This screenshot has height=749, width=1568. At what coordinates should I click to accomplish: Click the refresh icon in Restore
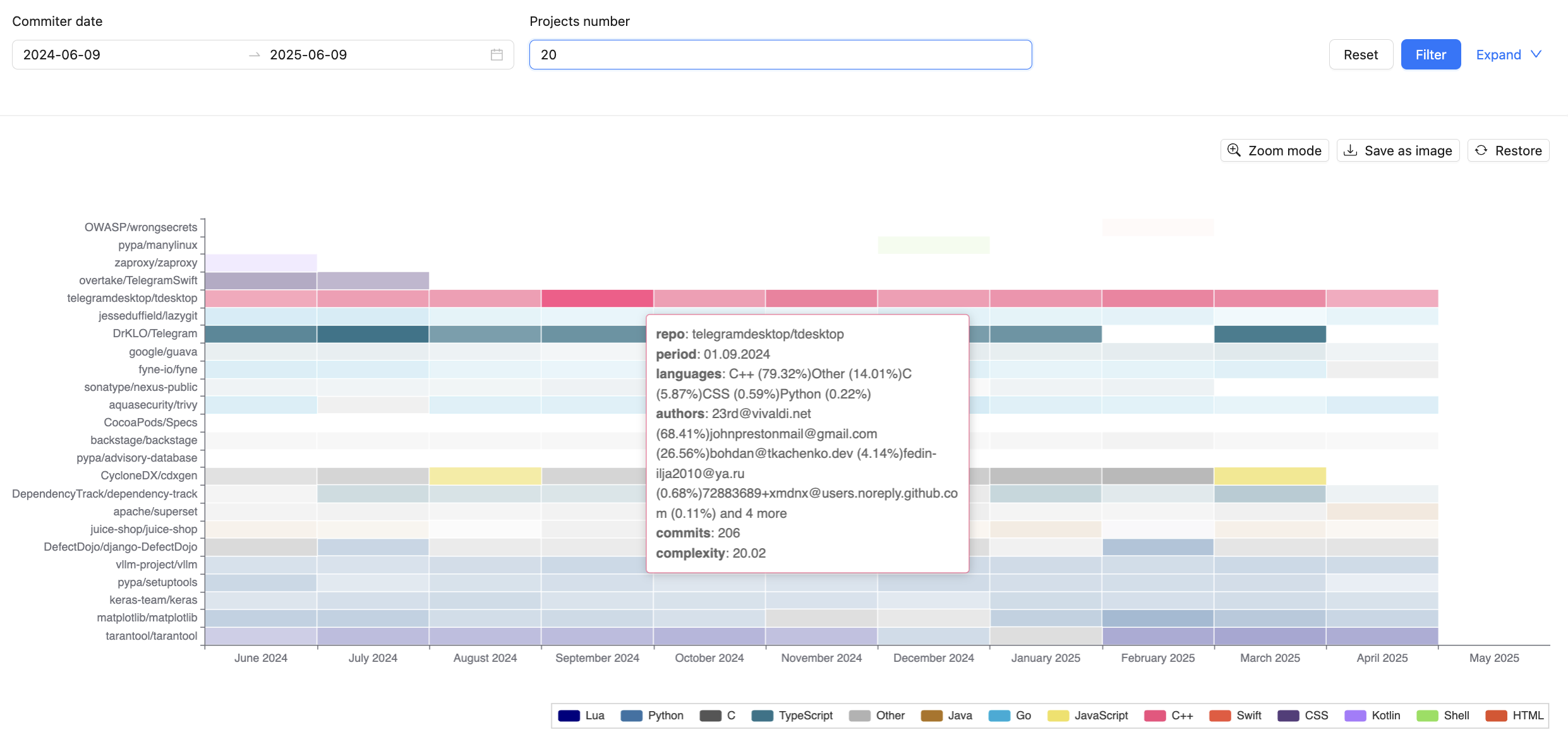point(1481,150)
